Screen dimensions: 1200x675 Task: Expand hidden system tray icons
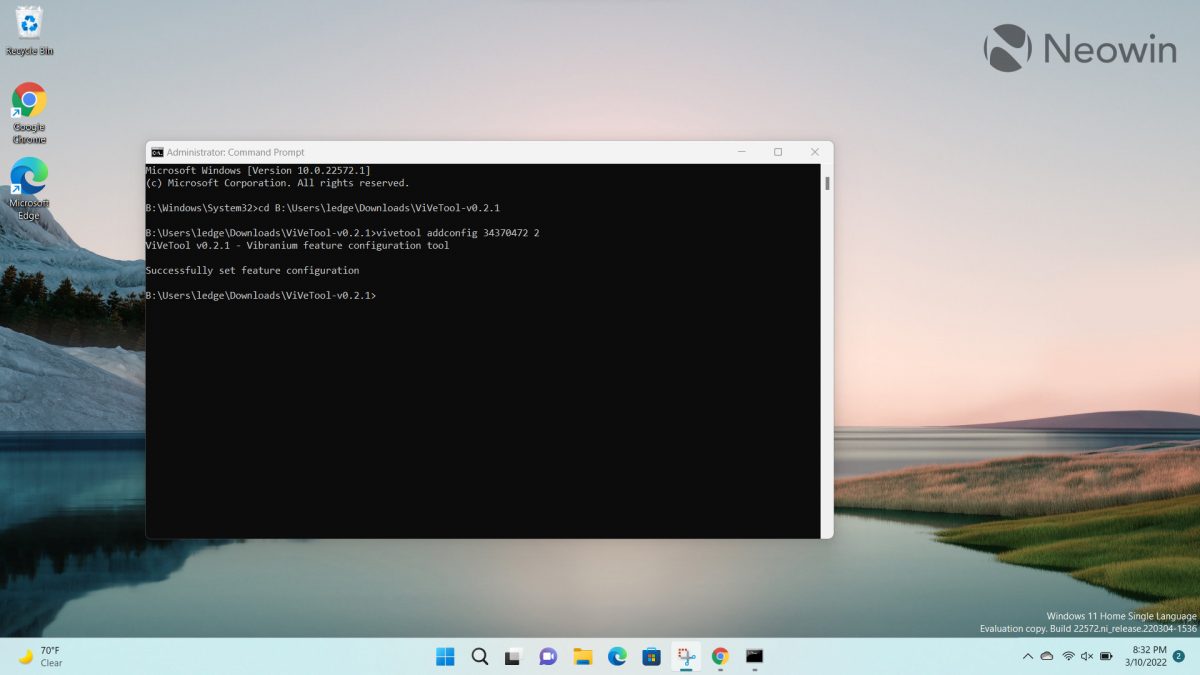pyautogui.click(x=1027, y=657)
